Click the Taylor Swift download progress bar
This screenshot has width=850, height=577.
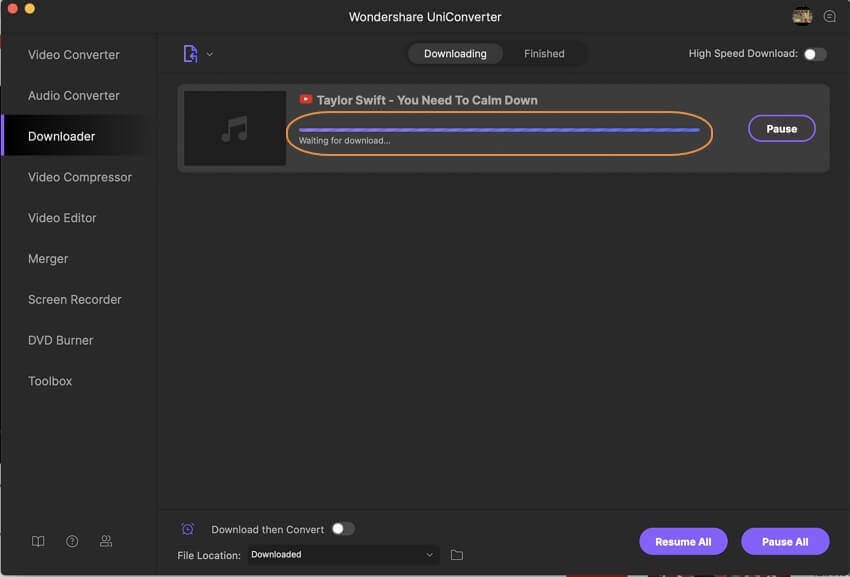click(499, 130)
